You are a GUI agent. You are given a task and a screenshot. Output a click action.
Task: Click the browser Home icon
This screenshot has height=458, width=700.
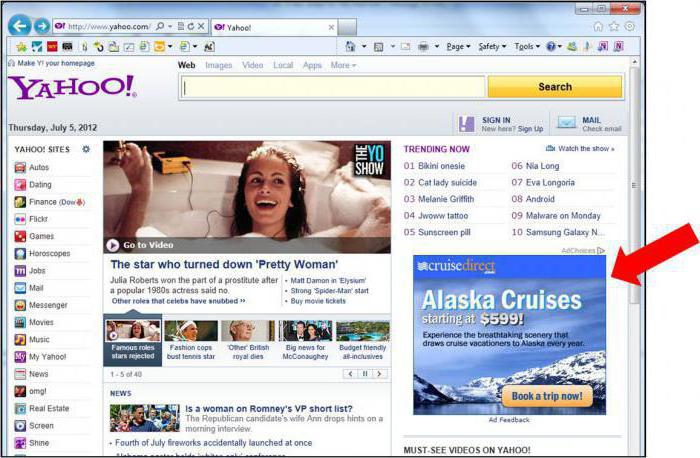598,26
